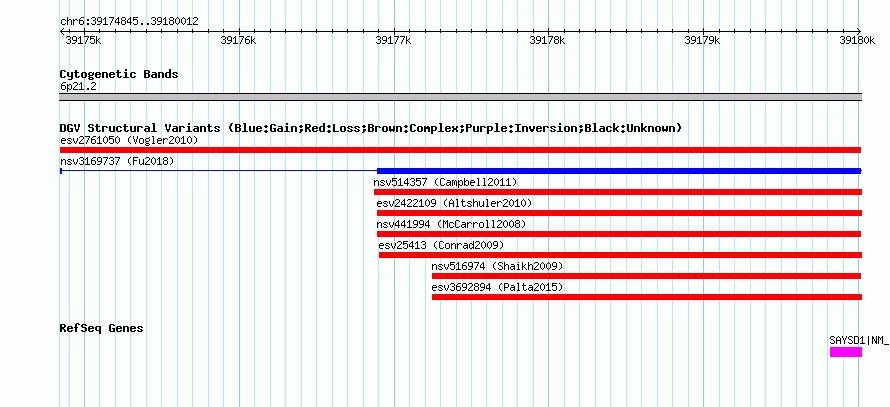The height and width of the screenshot is (407, 890).
Task: Select the red esv2761050 loss bar
Action: (460, 150)
